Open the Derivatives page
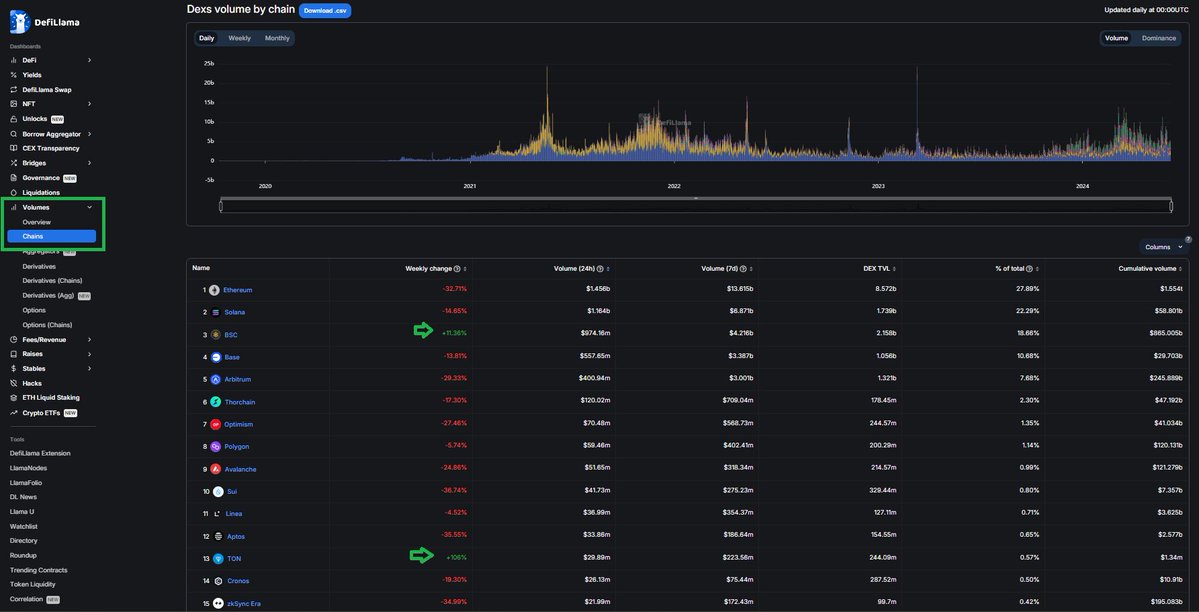Image resolution: width=1199 pixels, height=612 pixels. click(39, 266)
